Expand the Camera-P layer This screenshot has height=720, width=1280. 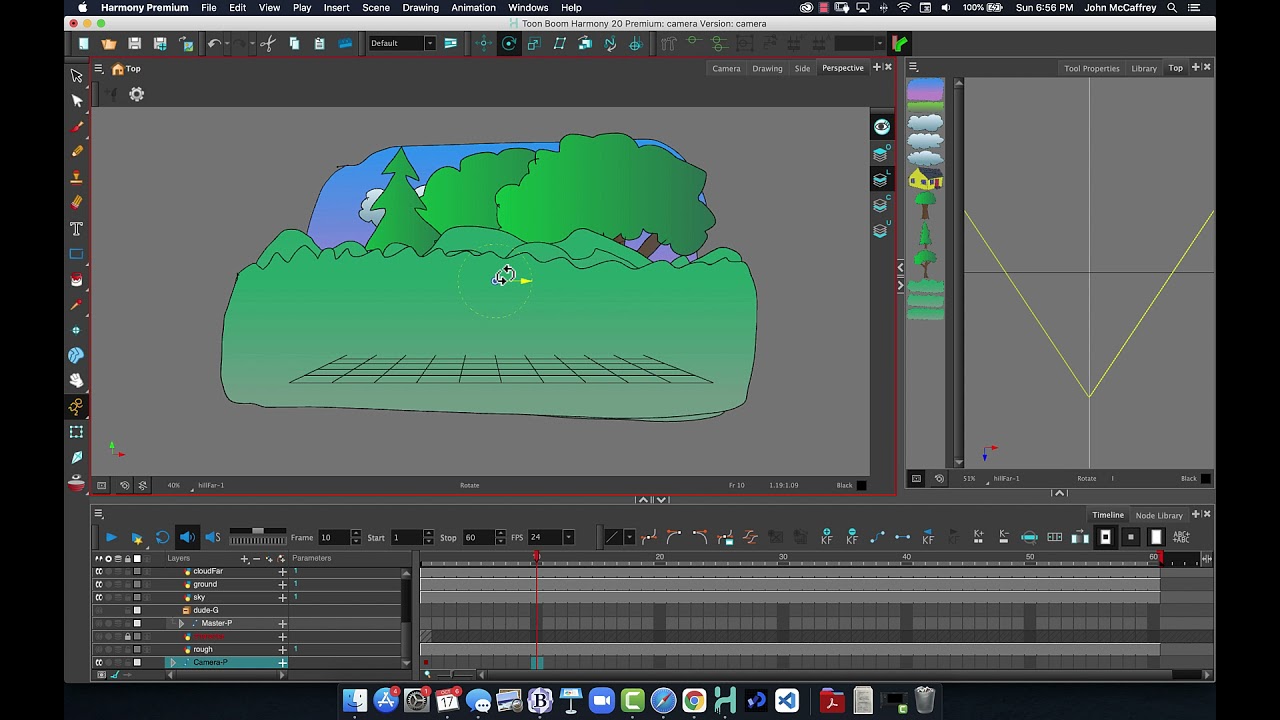pos(172,663)
